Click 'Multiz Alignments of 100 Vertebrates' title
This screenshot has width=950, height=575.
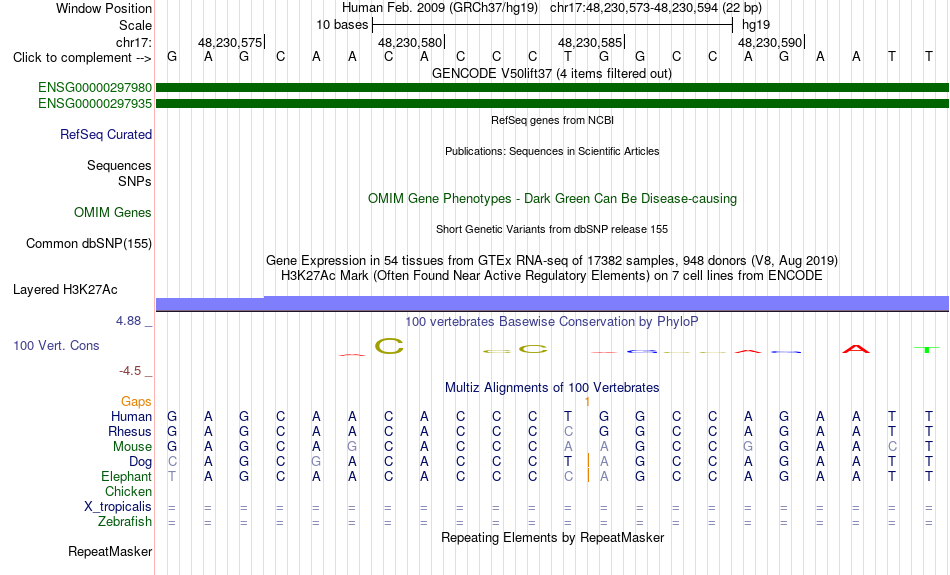click(552, 388)
